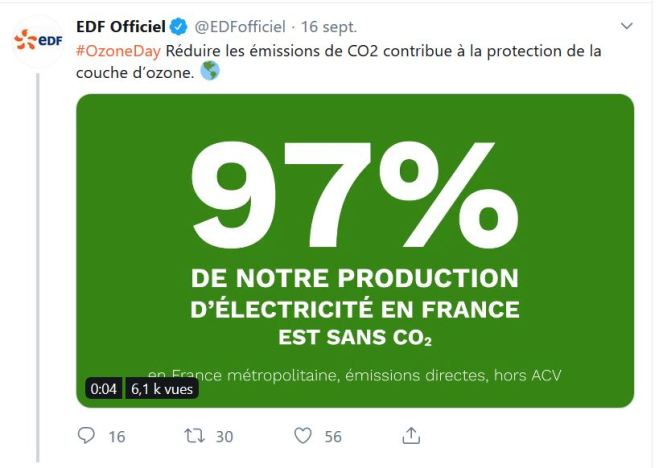Image resolution: width=663 pixels, height=468 pixels.
Task: Click the "EST SANS CO₂" text in video
Action: [355, 337]
